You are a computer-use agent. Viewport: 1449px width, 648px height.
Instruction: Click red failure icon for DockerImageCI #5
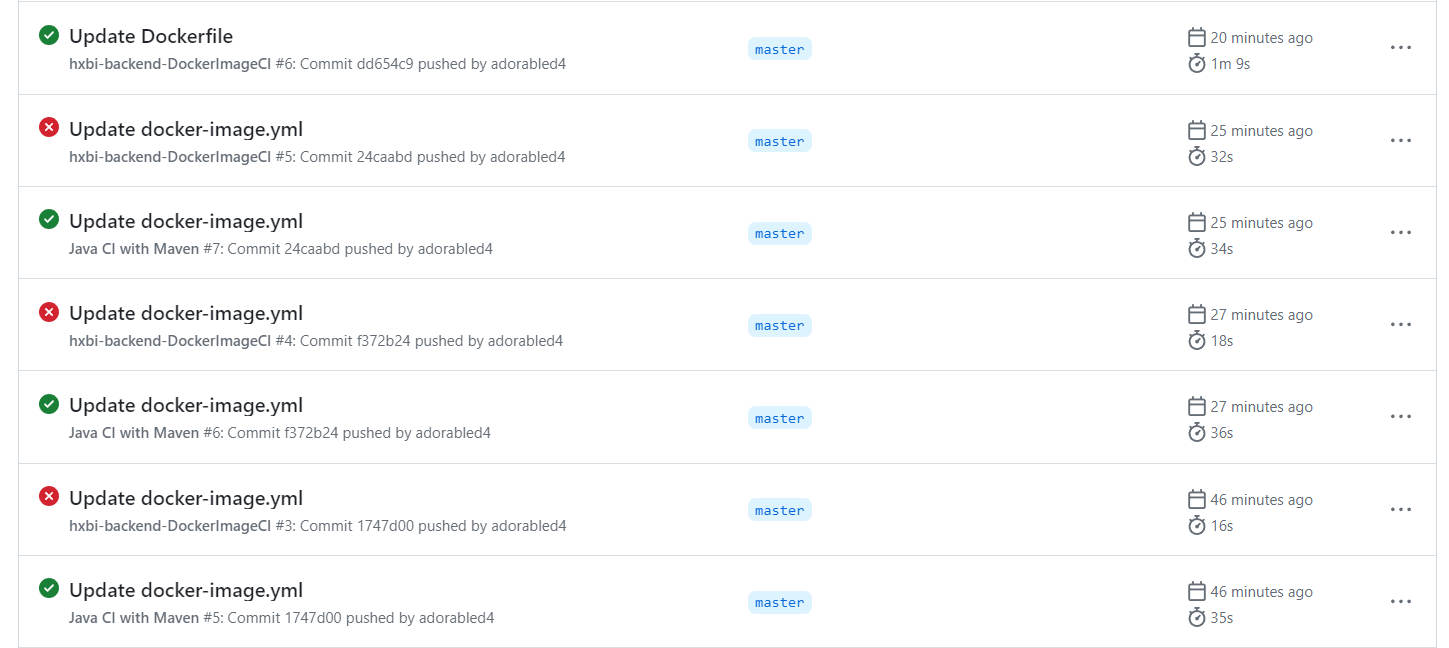coord(49,128)
